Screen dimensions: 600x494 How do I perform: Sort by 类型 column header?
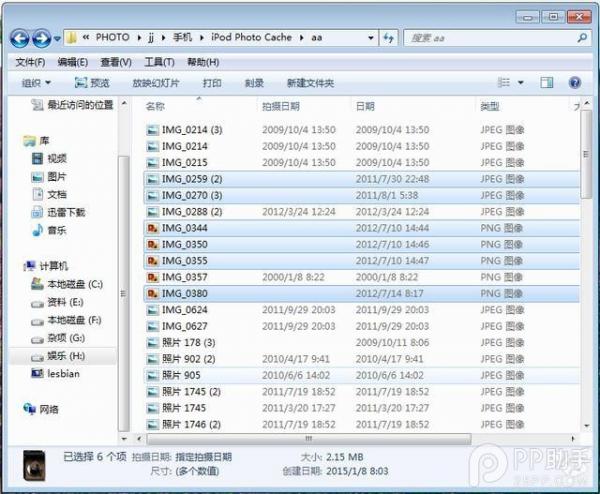coord(490,106)
